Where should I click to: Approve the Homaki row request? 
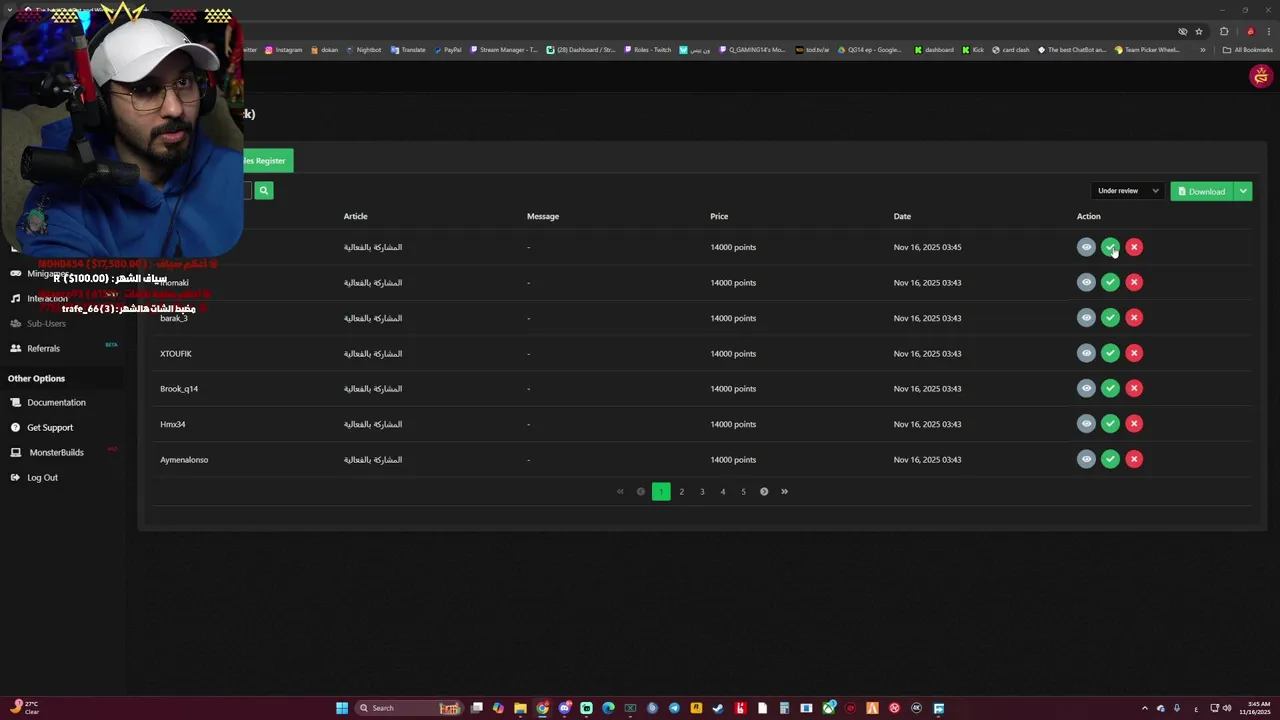tap(1110, 282)
